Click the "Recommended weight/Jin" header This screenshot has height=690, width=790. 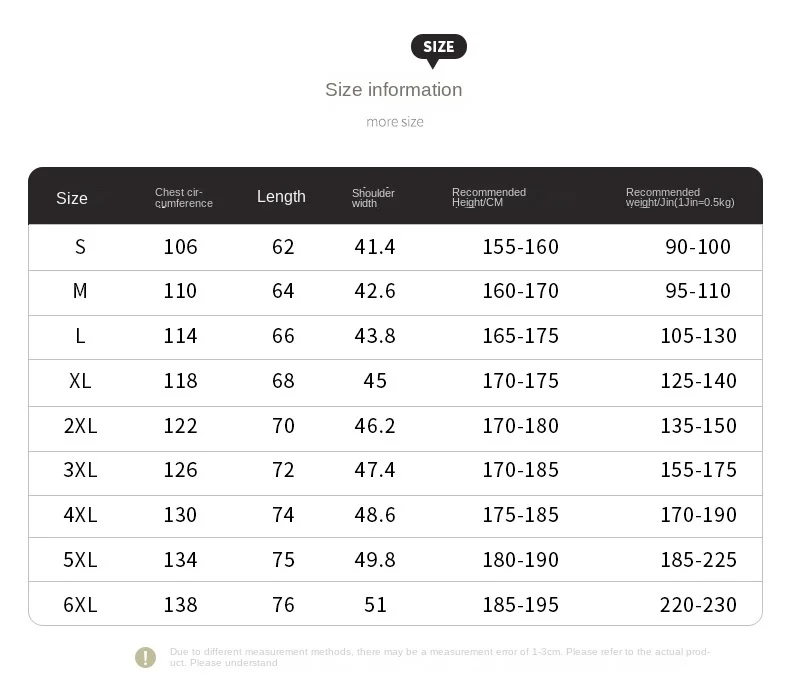coord(680,198)
